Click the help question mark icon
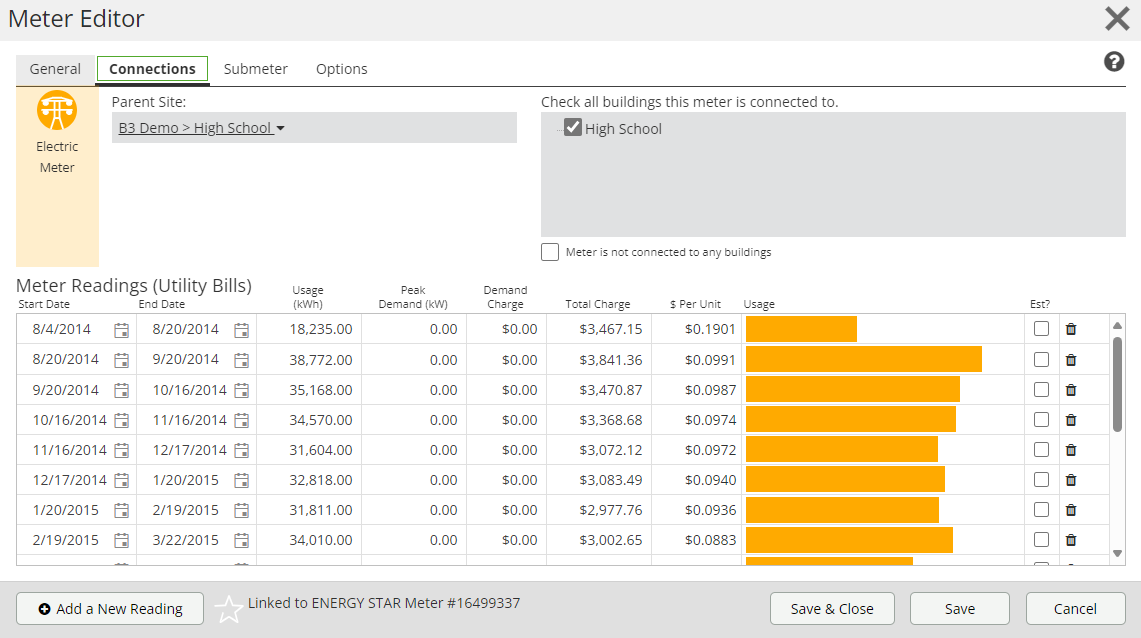 (x=1114, y=62)
